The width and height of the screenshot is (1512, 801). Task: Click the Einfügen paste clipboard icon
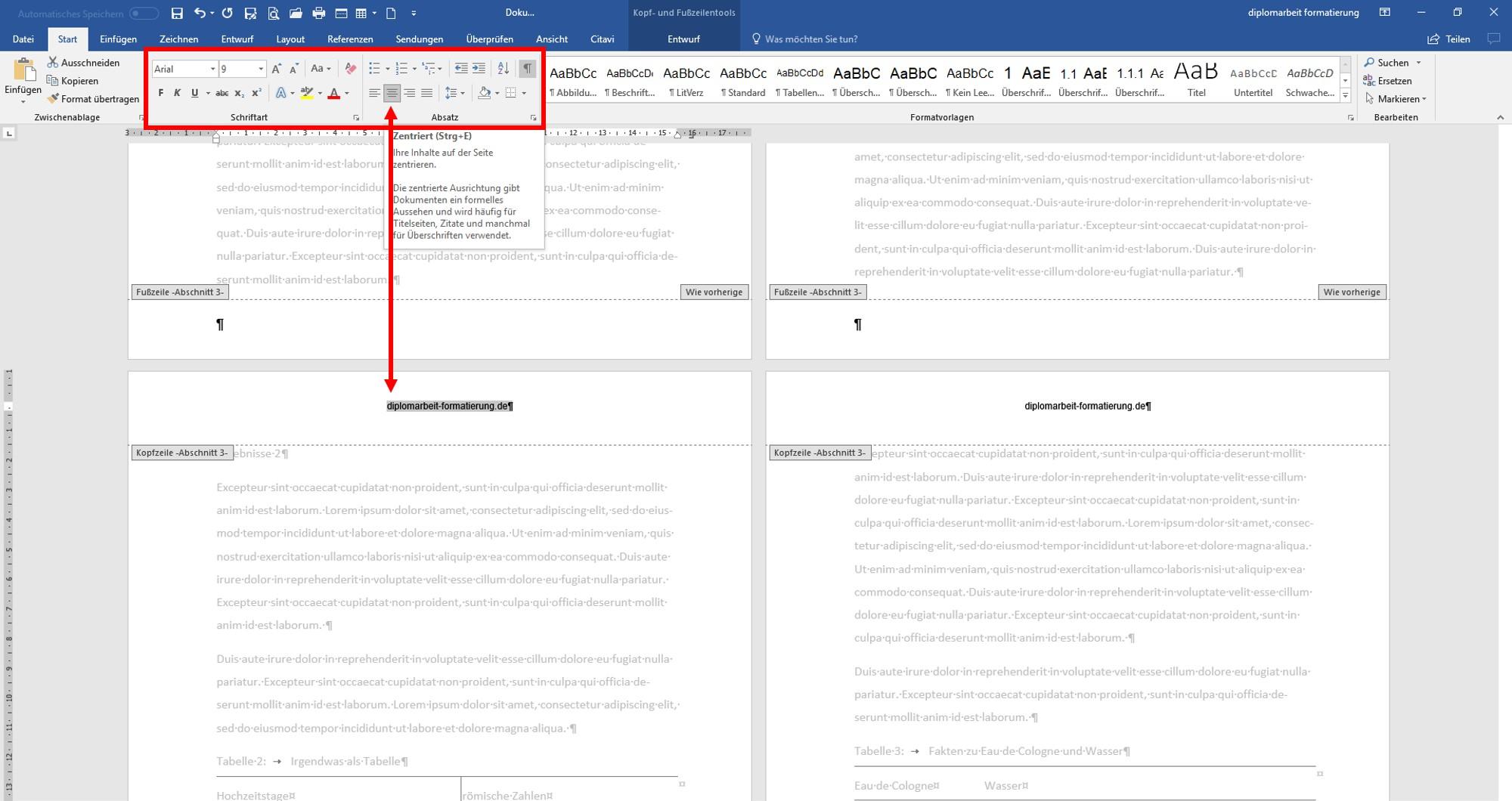click(x=23, y=70)
